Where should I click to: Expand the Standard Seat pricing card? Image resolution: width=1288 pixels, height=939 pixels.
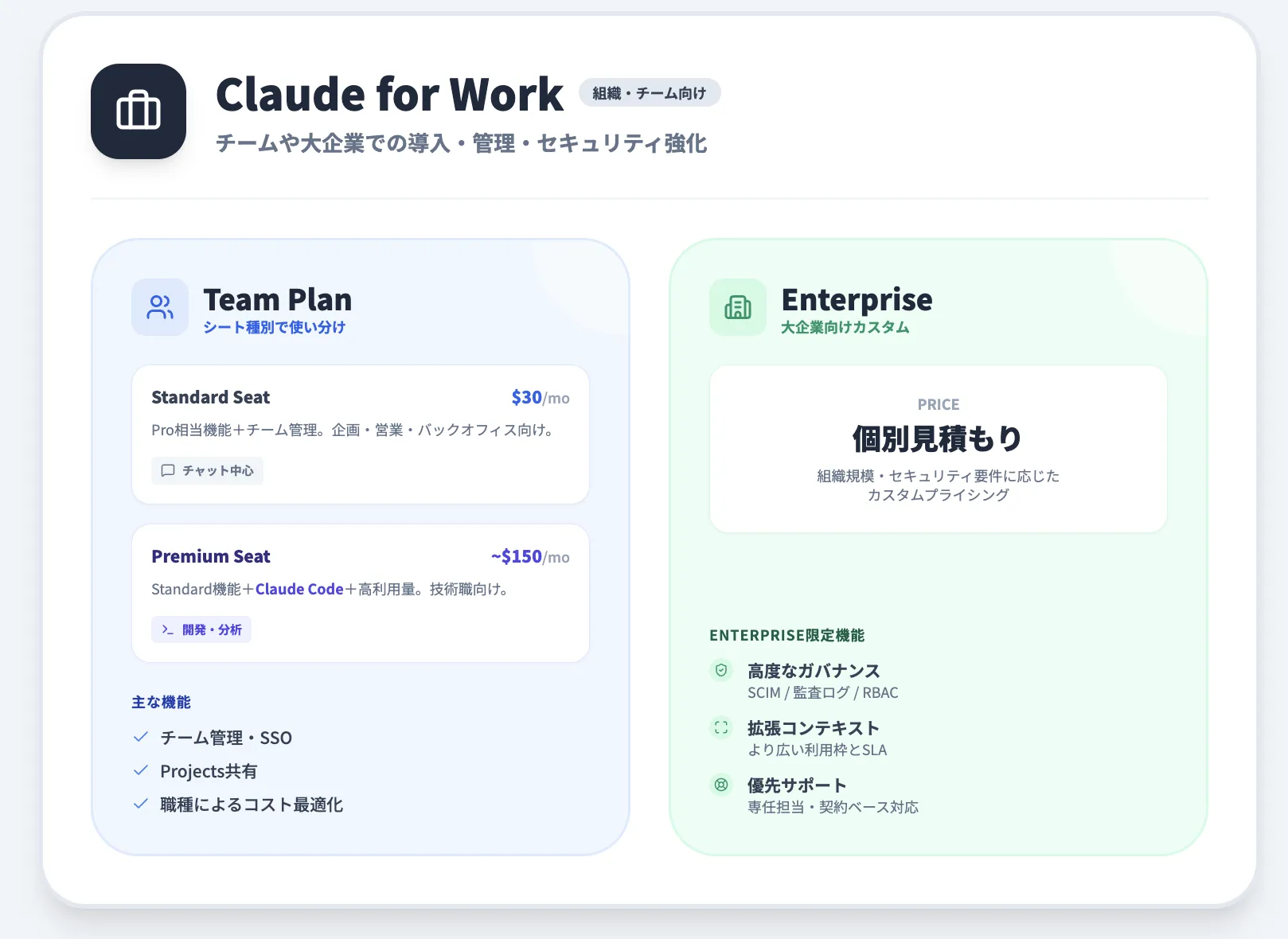pyautogui.click(x=360, y=434)
